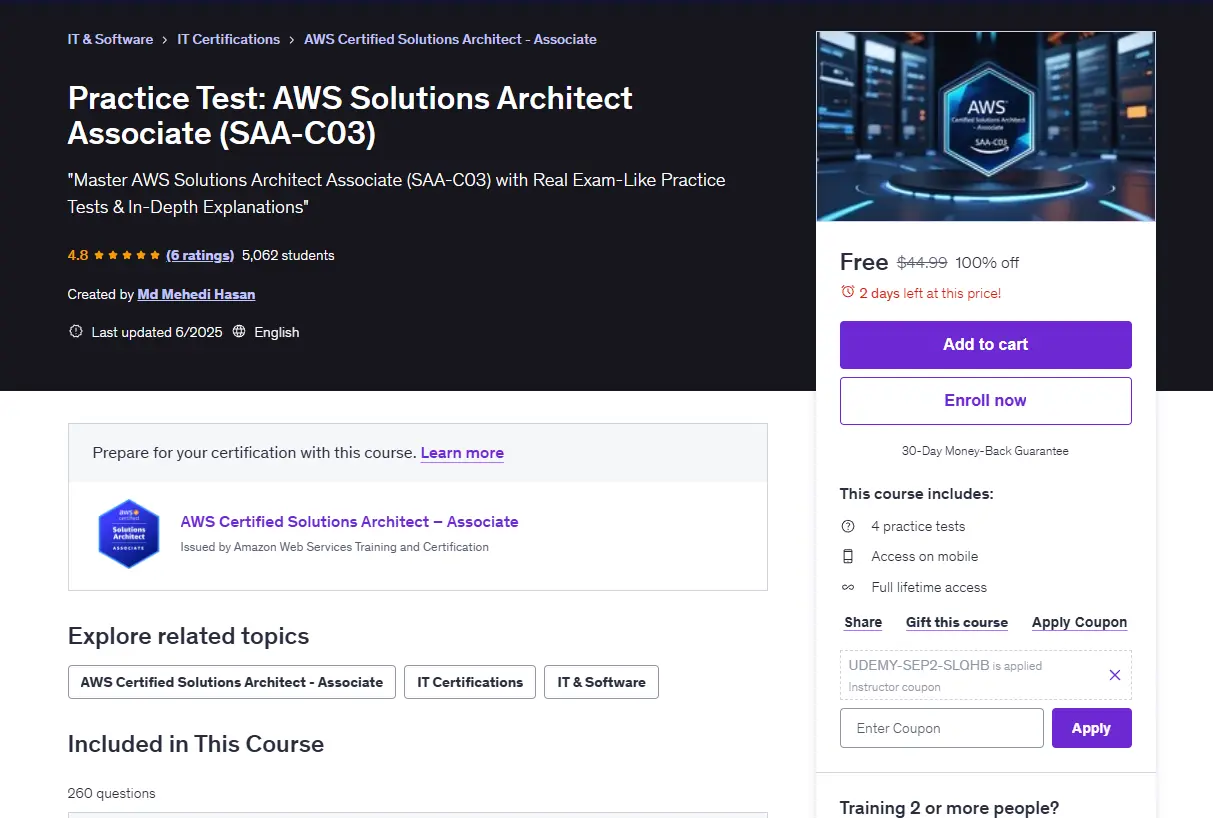
Task: Click the practice tests question-mark icon
Action: (x=848, y=526)
